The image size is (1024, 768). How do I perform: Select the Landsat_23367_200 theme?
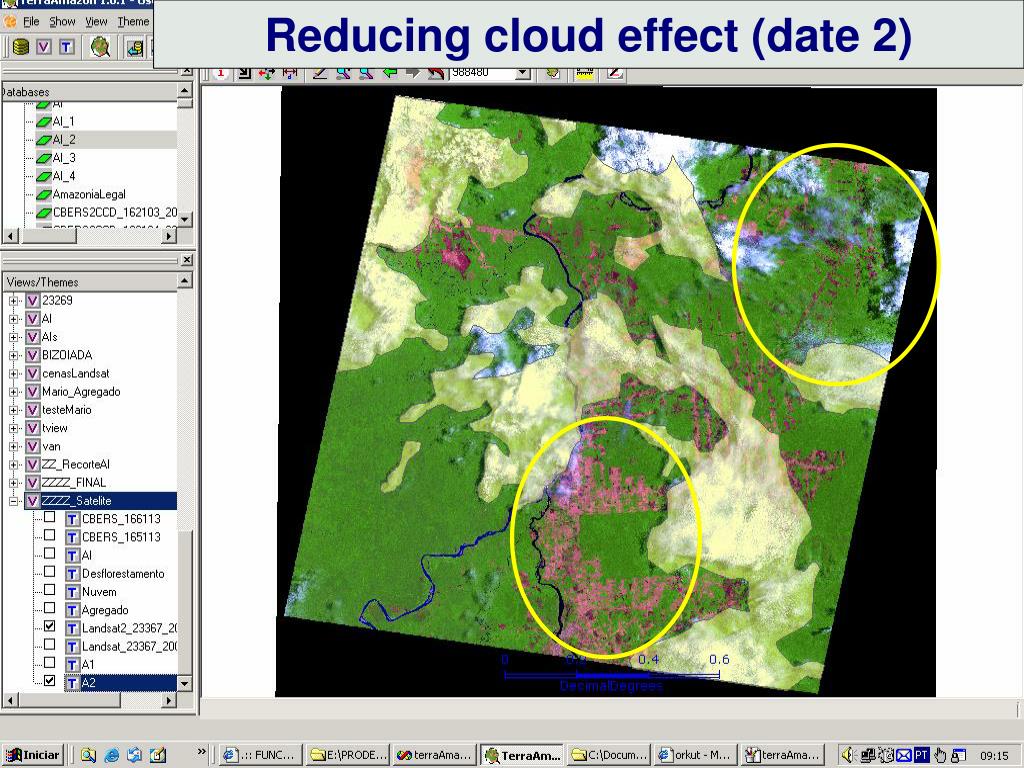pos(129,647)
